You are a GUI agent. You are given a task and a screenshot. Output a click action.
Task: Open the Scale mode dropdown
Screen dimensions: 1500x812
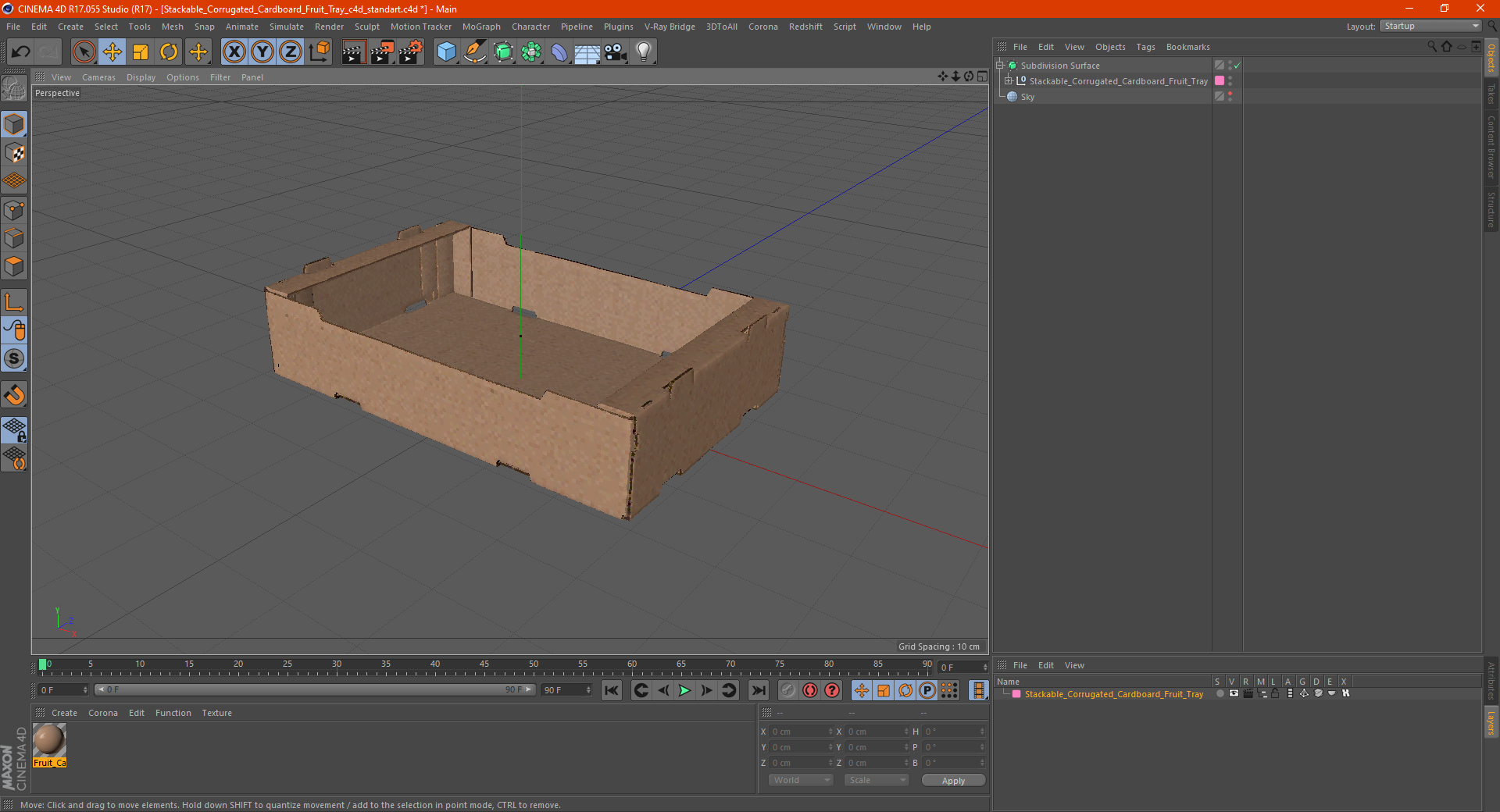(877, 780)
